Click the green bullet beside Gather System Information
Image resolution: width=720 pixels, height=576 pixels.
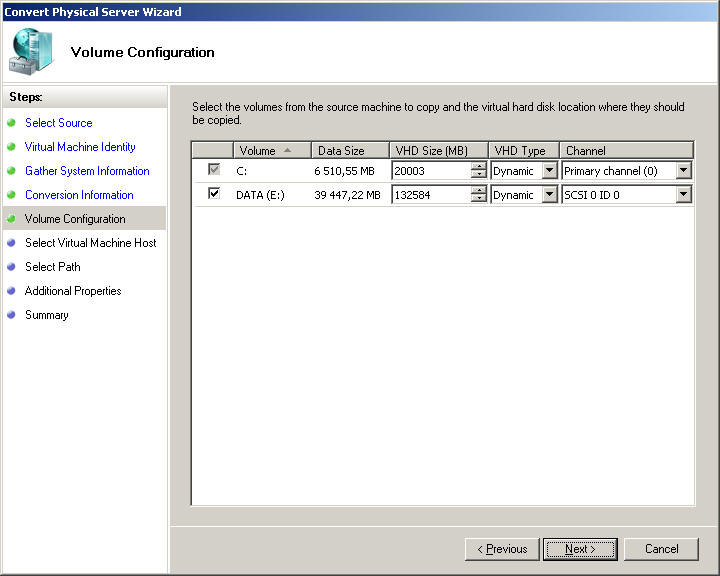click(x=11, y=171)
